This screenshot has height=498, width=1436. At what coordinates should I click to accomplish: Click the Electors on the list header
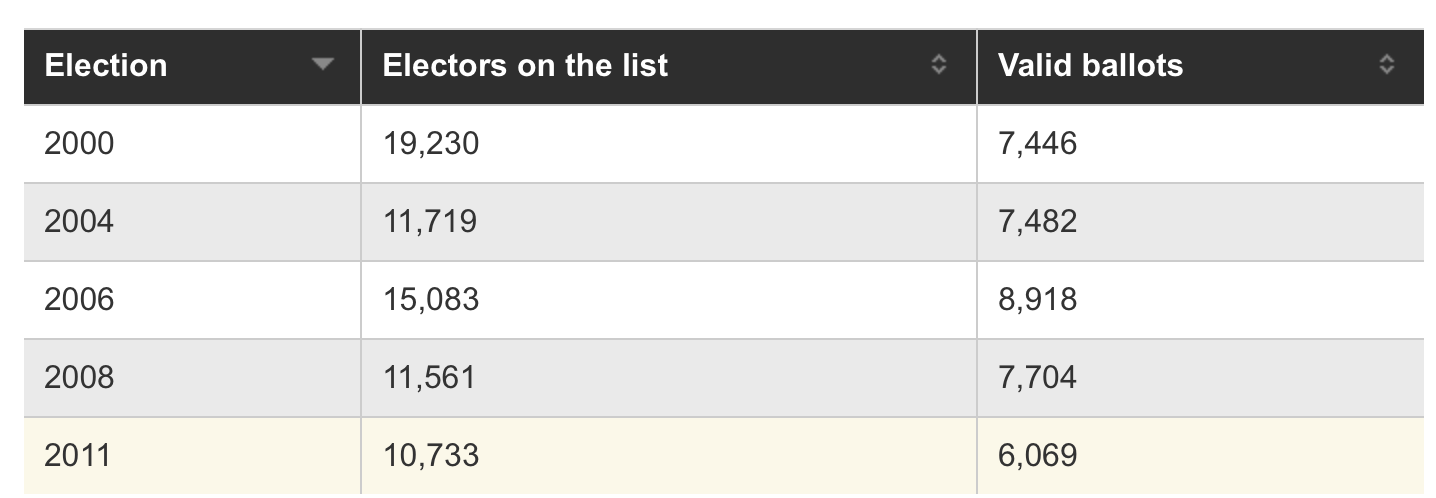[526, 66]
